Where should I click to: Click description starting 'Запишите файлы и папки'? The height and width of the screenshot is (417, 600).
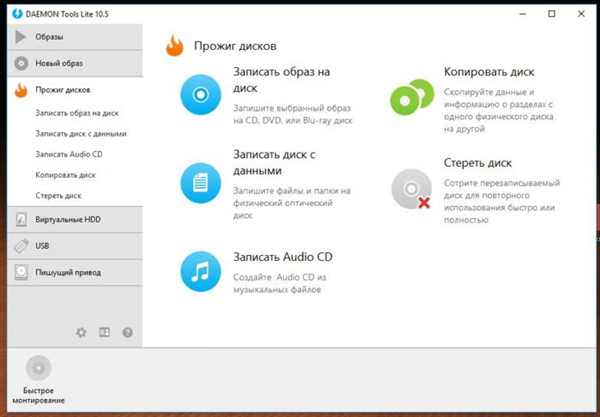pyautogui.click(x=292, y=203)
